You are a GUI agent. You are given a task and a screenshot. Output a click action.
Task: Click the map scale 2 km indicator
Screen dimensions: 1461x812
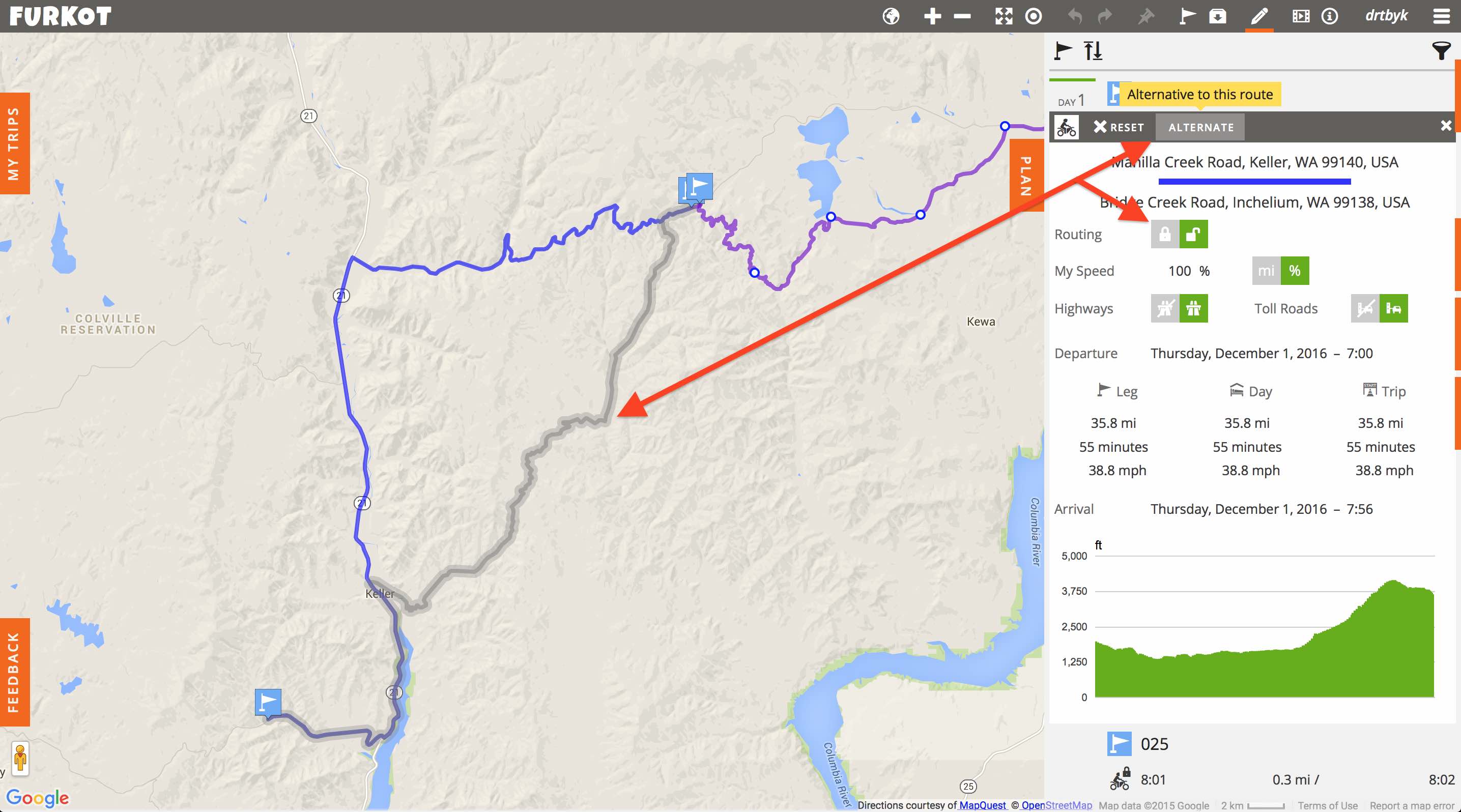click(x=1253, y=806)
